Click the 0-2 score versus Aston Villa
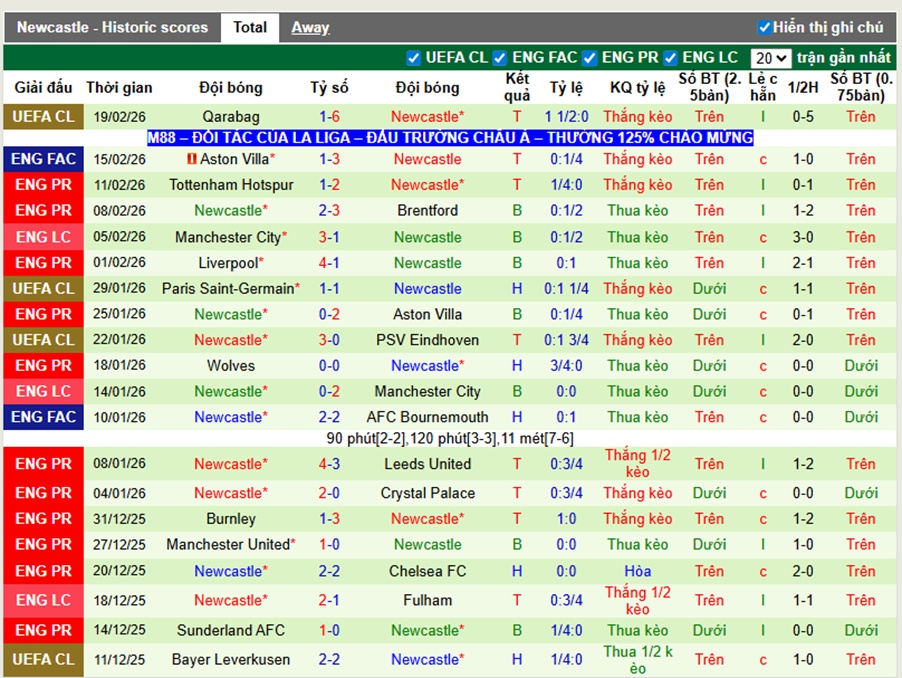The width and height of the screenshot is (902, 678). (330, 314)
